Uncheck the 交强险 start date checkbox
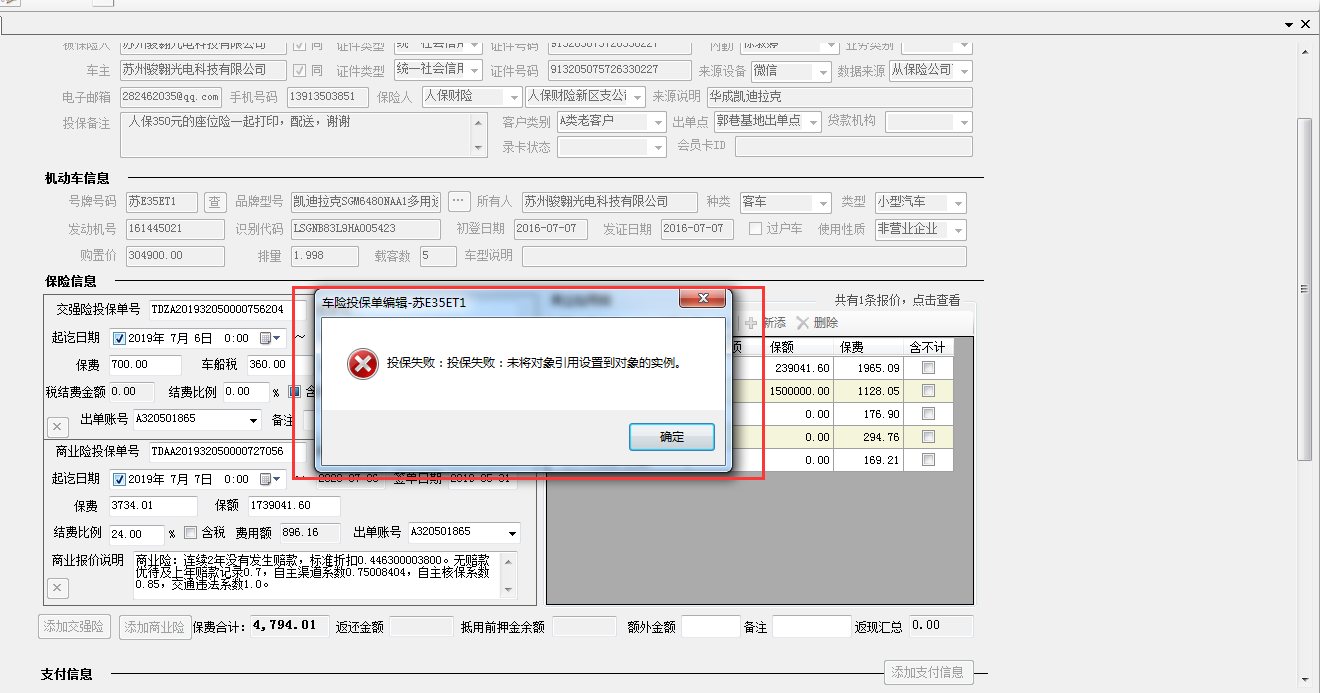This screenshot has height=693, width=1320. pos(120,338)
